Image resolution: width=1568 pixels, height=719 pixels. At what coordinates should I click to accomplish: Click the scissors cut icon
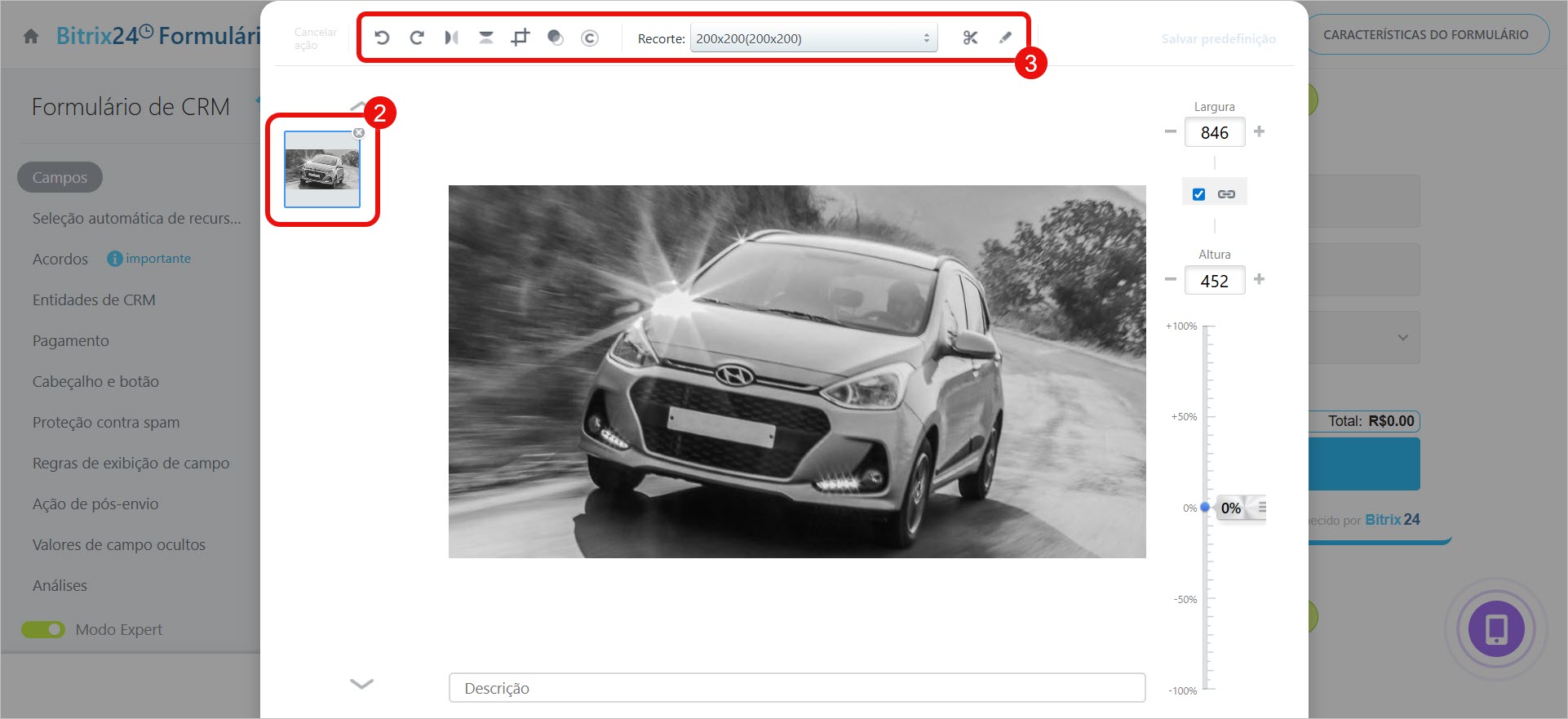point(970,38)
